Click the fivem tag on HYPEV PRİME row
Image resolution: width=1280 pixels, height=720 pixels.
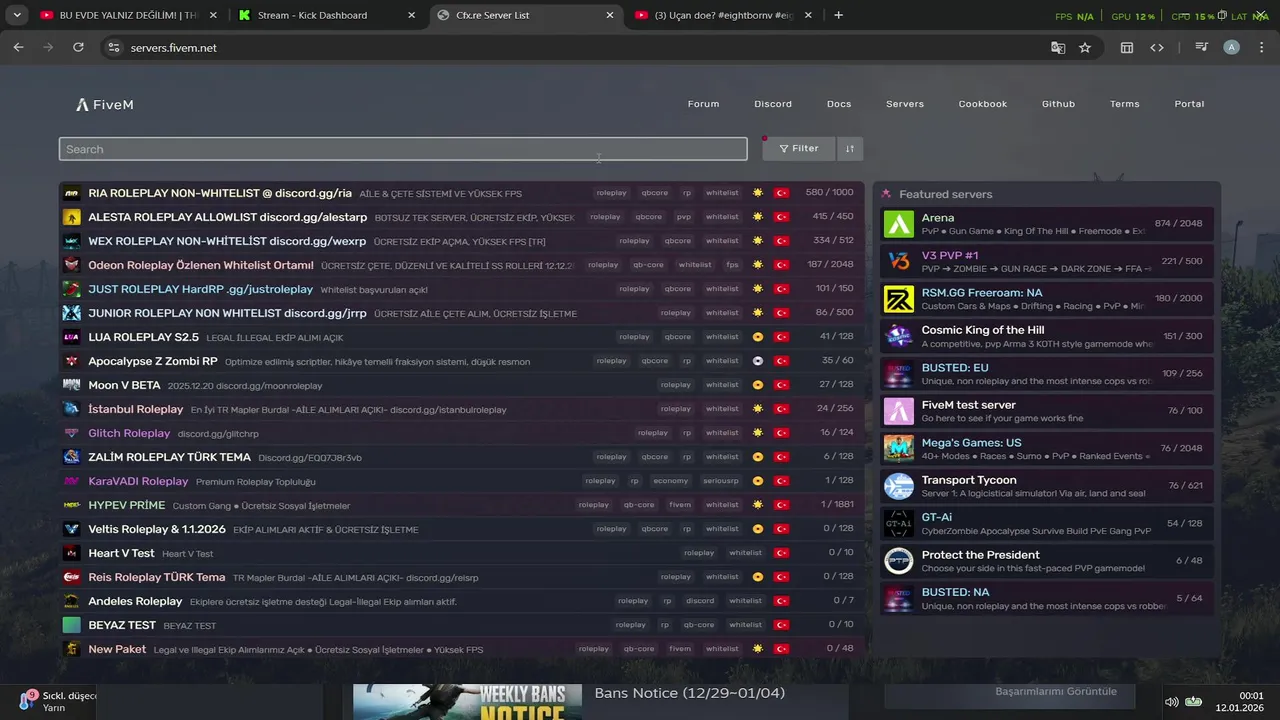coord(680,505)
